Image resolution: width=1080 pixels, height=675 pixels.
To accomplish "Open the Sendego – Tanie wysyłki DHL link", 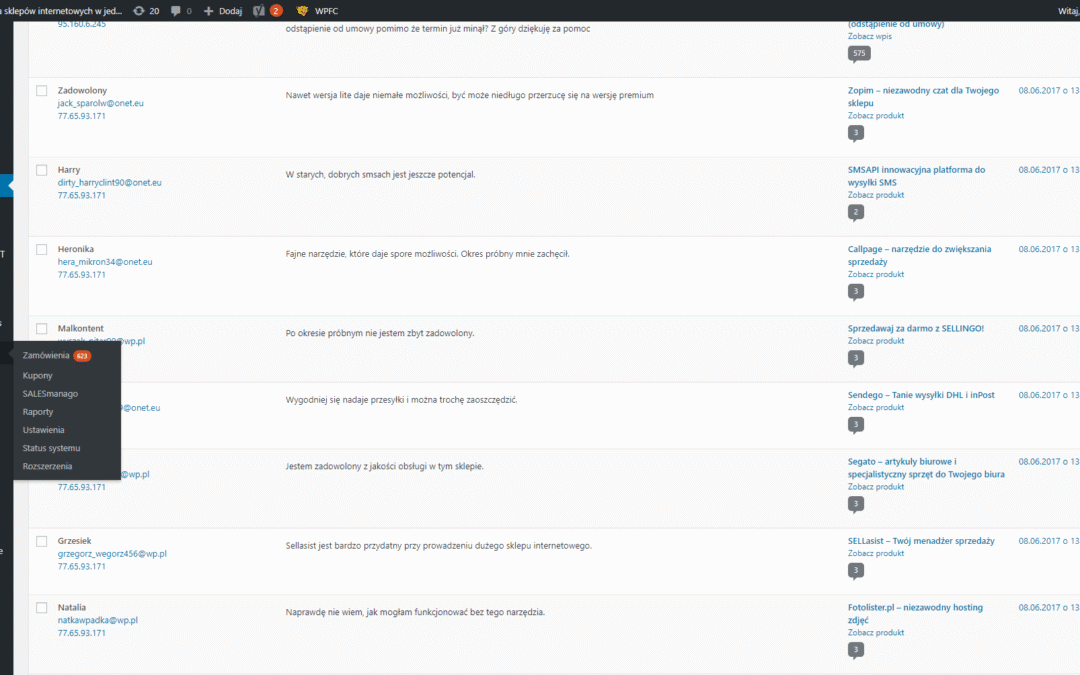I will 921,395.
